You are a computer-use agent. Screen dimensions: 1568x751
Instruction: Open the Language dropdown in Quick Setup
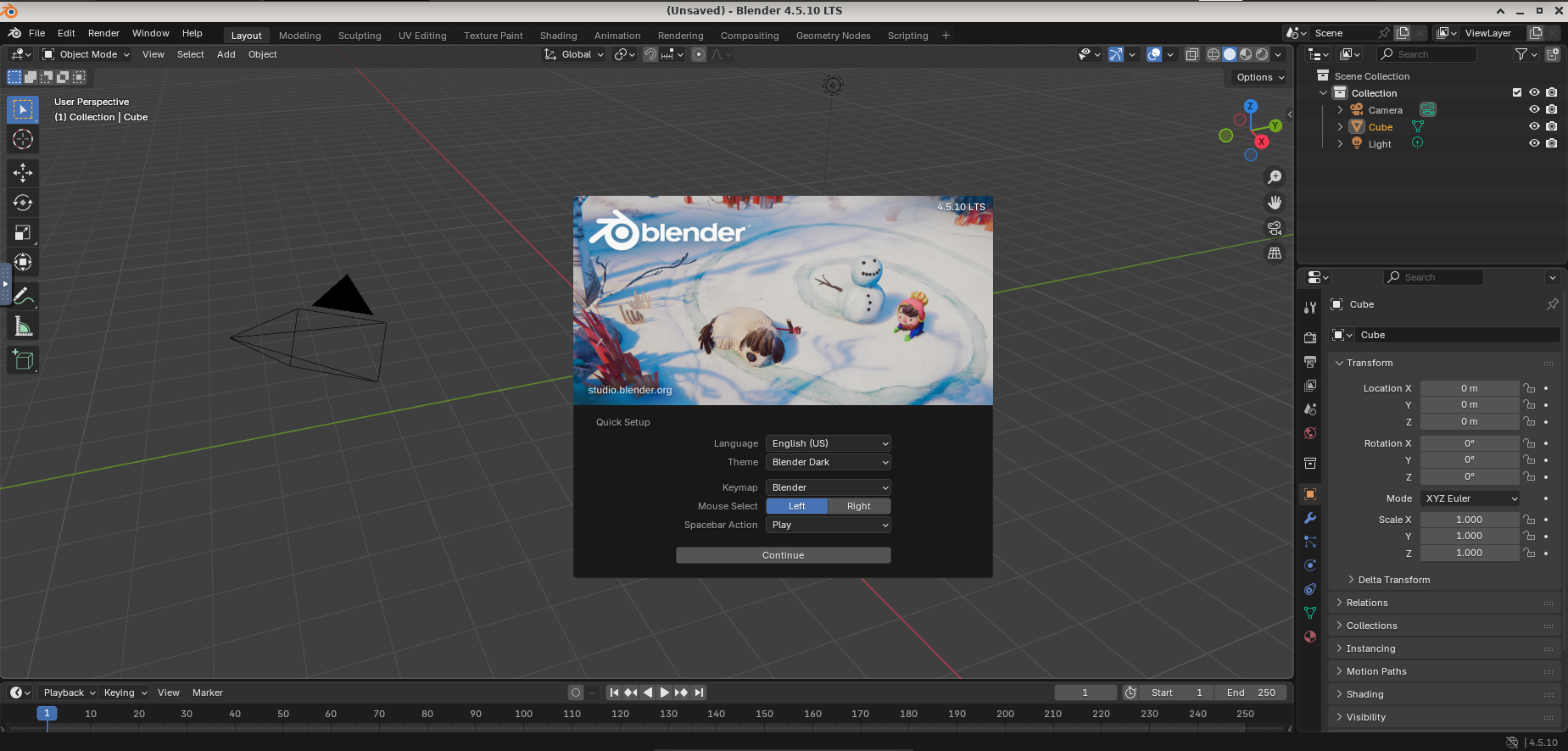[829, 443]
